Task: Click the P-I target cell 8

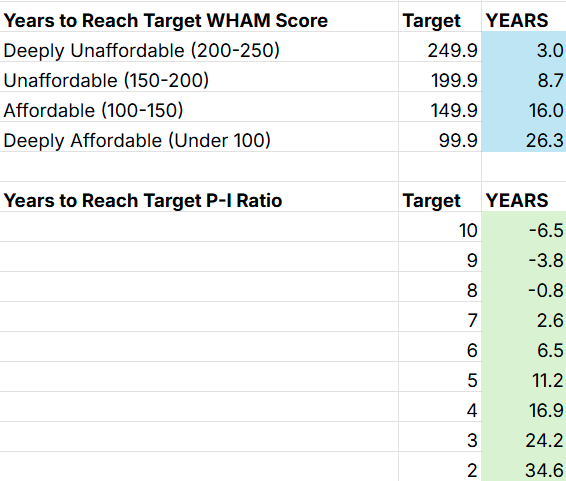Action: click(x=440, y=287)
